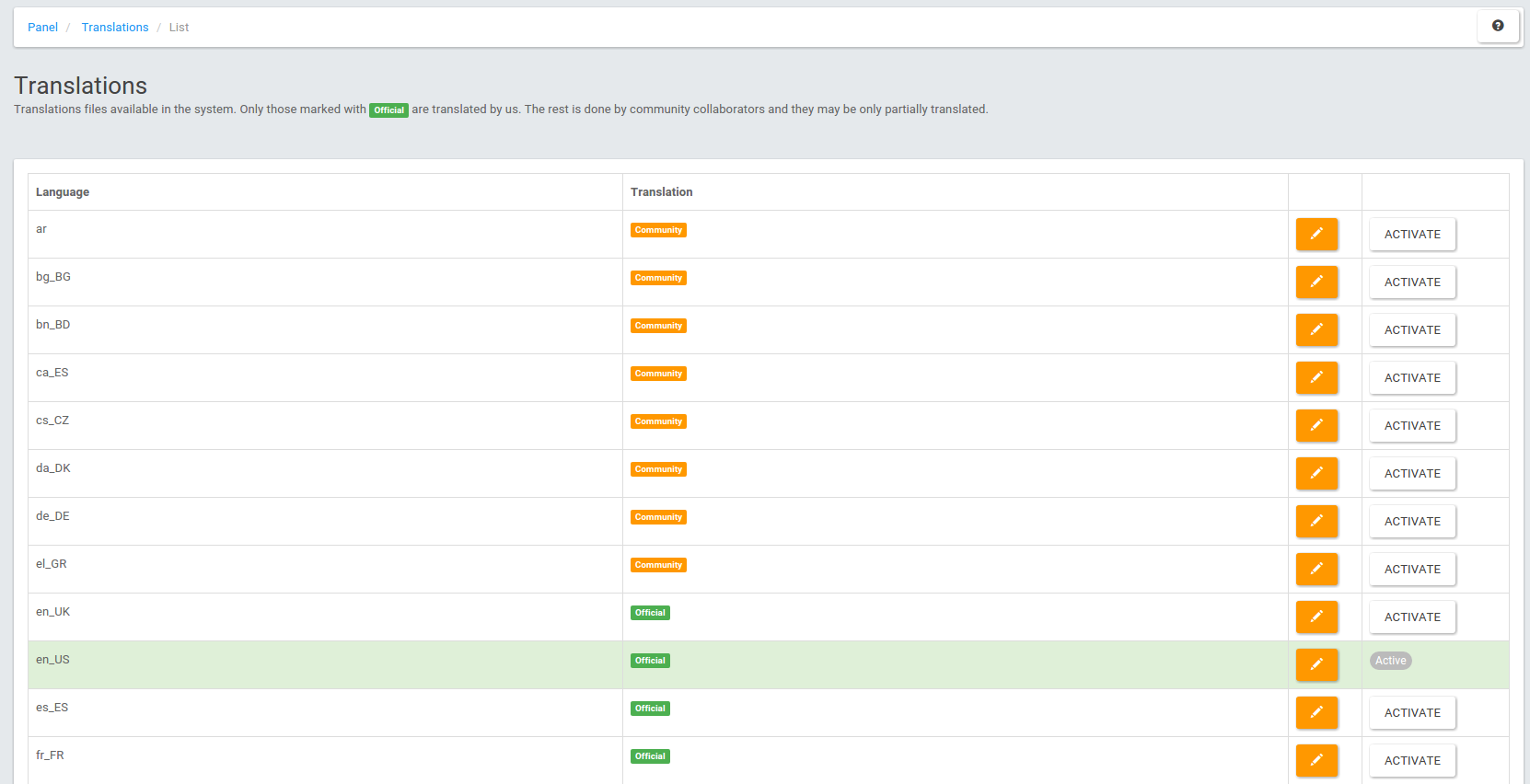Click the List breadcrumb item
1530x784 pixels.
pos(179,27)
